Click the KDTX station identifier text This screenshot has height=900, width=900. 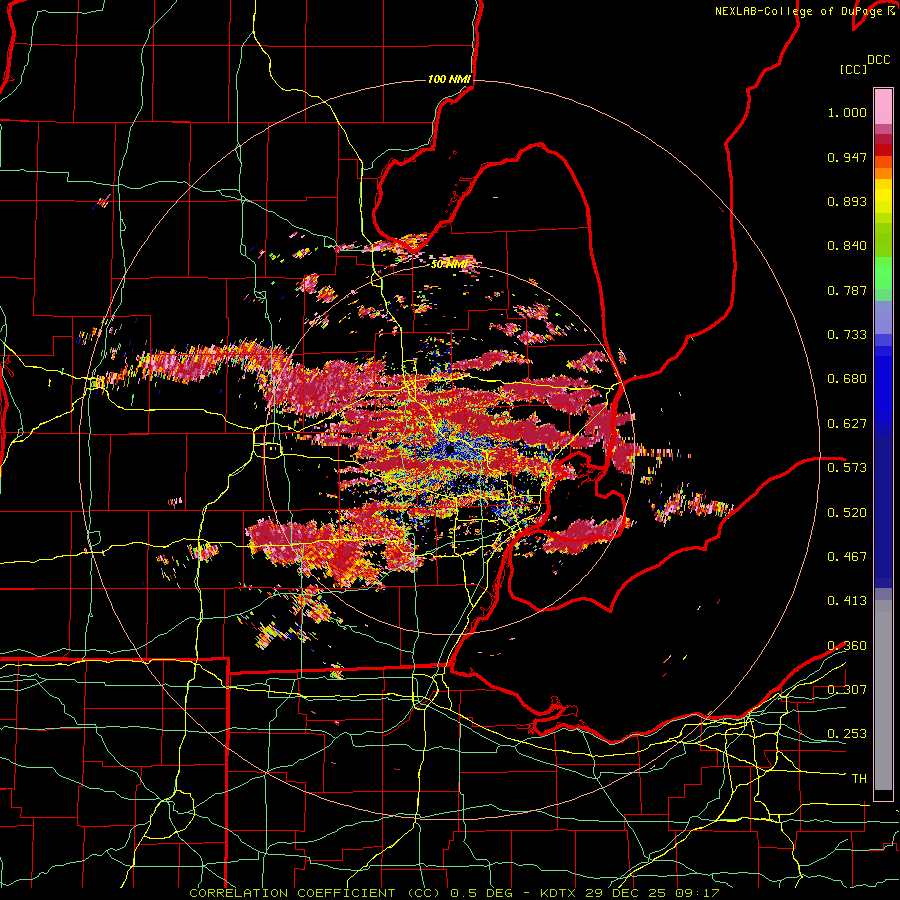560,893
